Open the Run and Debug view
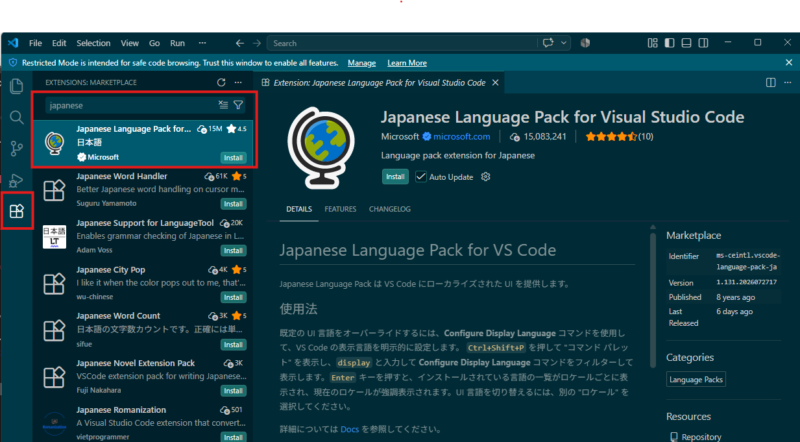 pos(16,180)
